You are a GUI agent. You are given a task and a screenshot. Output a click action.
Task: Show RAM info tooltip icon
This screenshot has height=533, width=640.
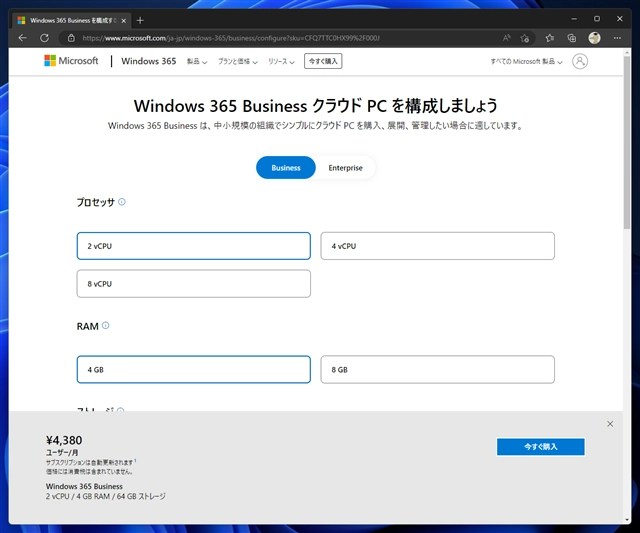click(105, 325)
